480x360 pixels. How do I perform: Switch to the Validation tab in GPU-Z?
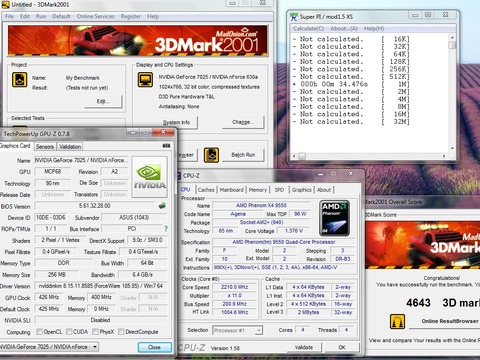click(x=70, y=147)
